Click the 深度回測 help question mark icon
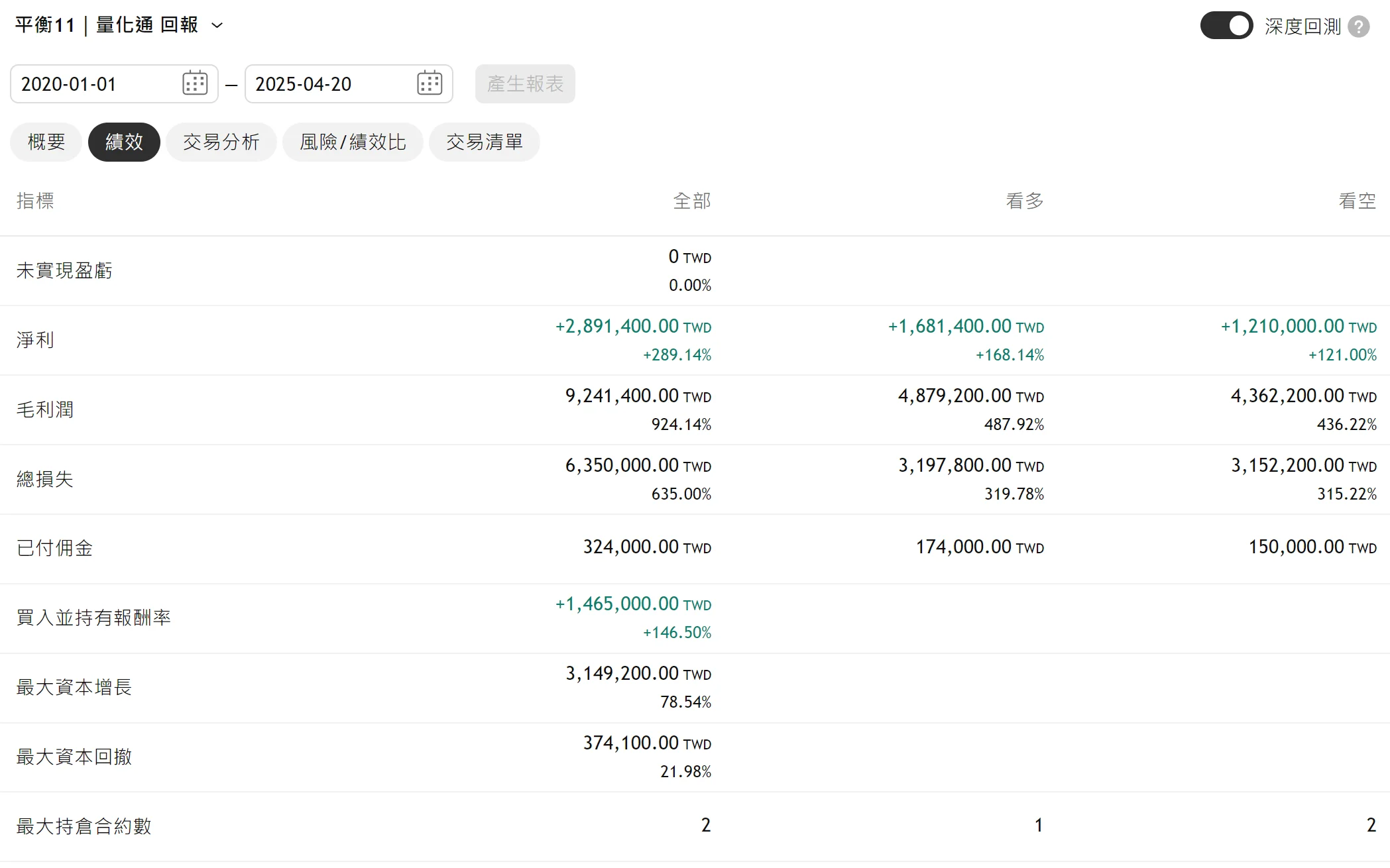The width and height of the screenshot is (1390, 868). [x=1359, y=27]
